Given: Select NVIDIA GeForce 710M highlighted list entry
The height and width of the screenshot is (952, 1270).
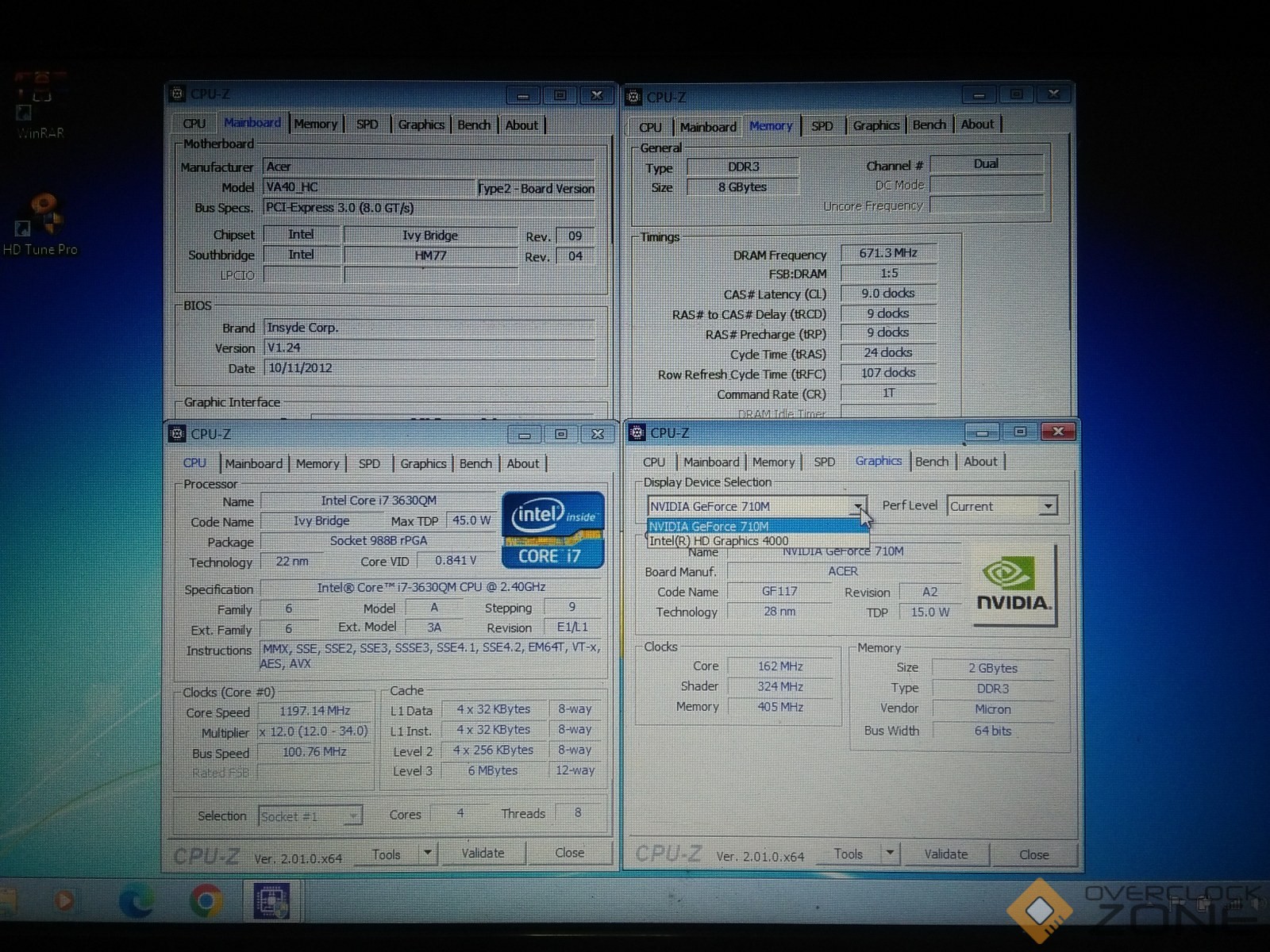Looking at the screenshot, I should point(709,526).
